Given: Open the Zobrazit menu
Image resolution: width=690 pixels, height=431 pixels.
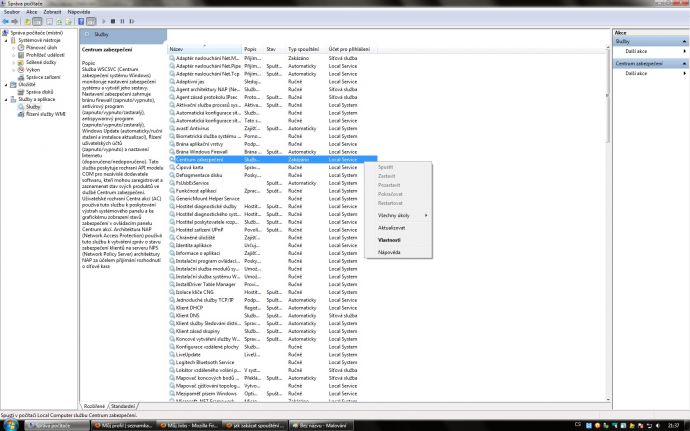Looking at the screenshot, I should coord(52,12).
